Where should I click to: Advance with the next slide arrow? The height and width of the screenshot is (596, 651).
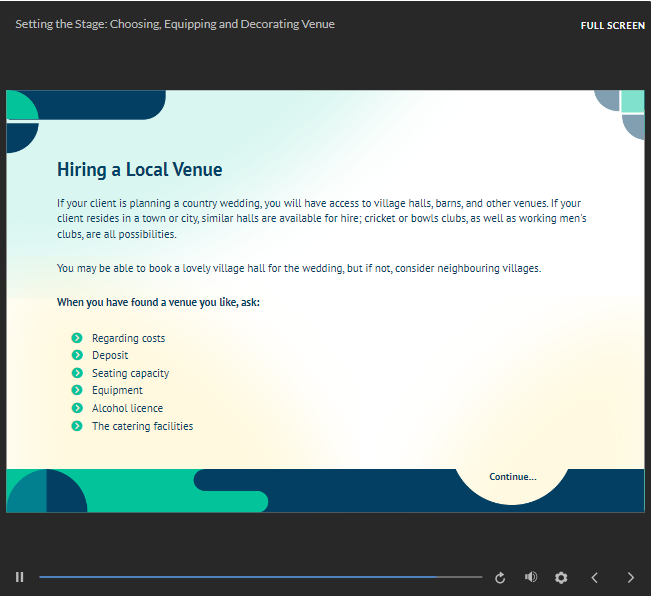(x=630, y=577)
